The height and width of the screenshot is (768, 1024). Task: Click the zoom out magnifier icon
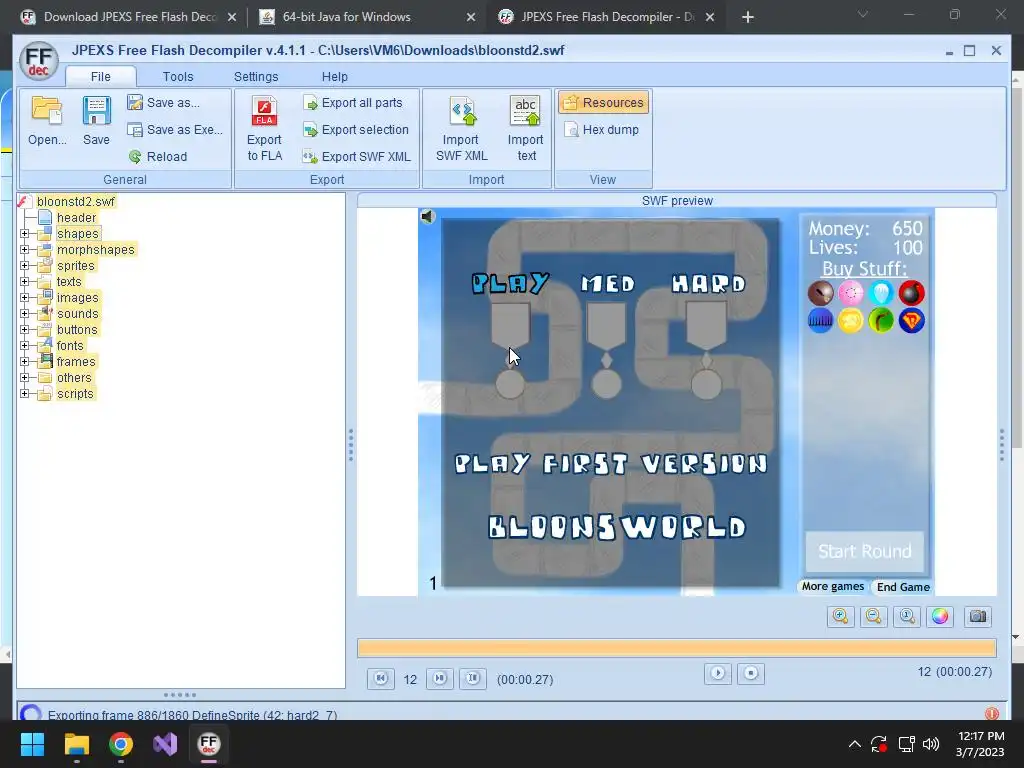pyautogui.click(x=874, y=616)
